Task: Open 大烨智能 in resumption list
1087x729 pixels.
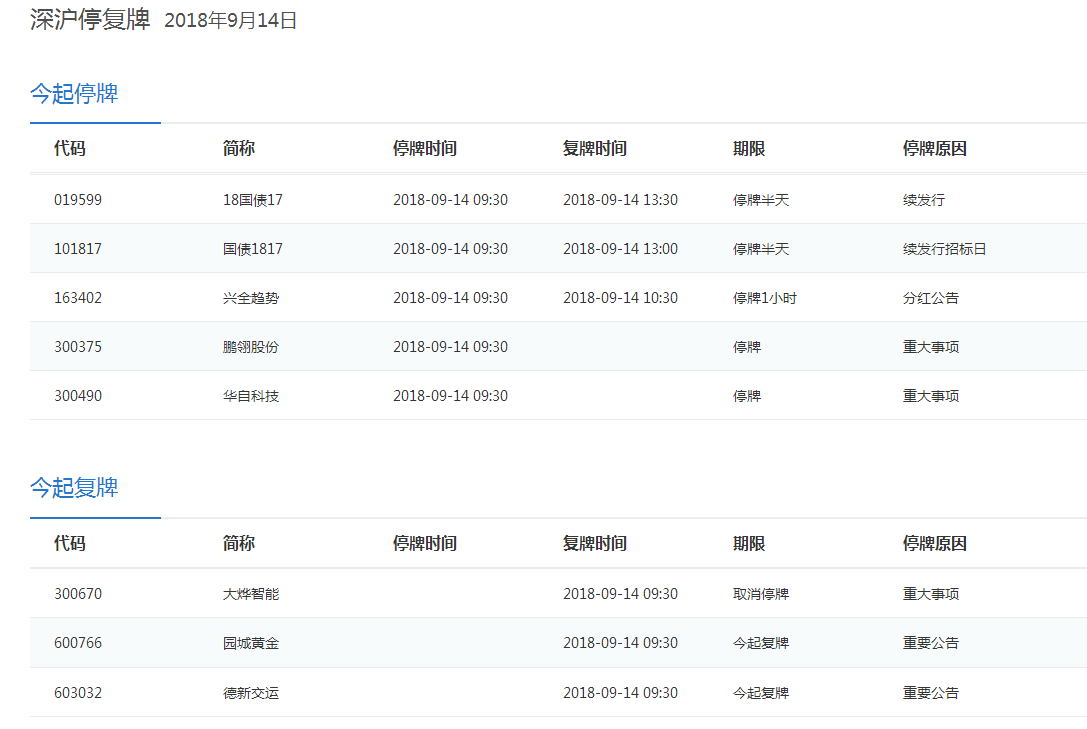Action: pyautogui.click(x=251, y=594)
